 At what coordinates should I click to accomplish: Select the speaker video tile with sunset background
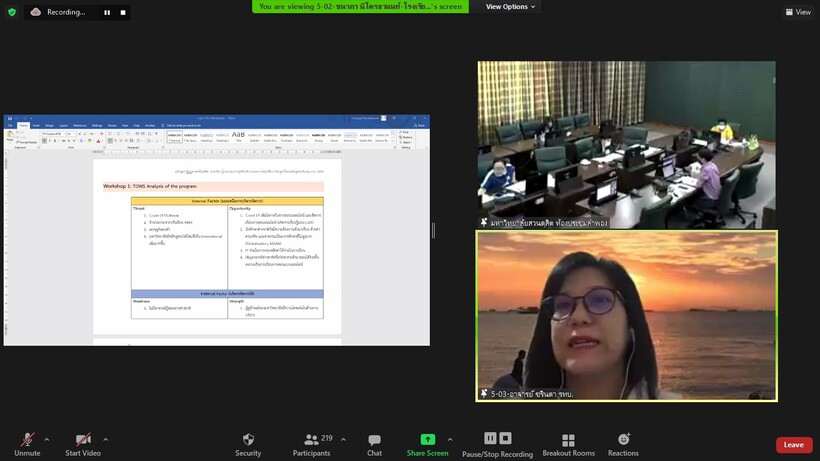point(627,316)
